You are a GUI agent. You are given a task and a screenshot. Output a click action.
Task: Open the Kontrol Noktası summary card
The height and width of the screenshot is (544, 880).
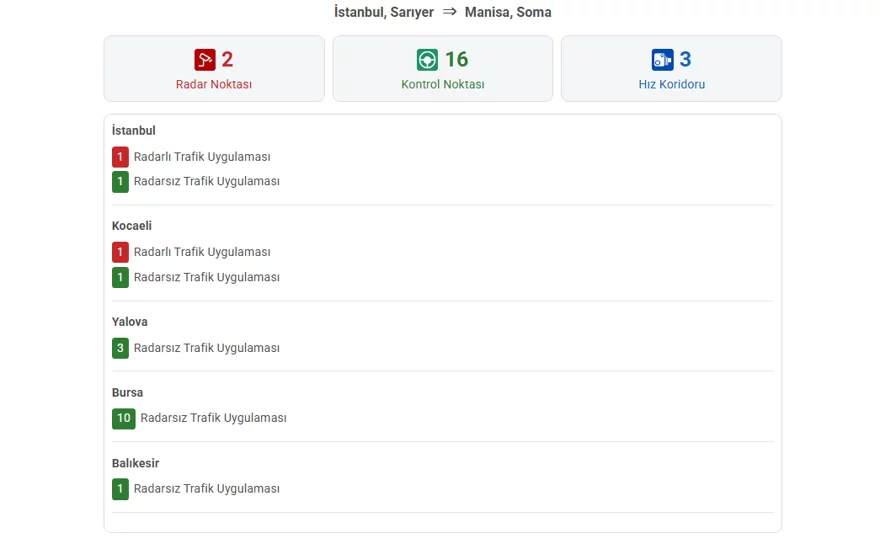point(442,69)
